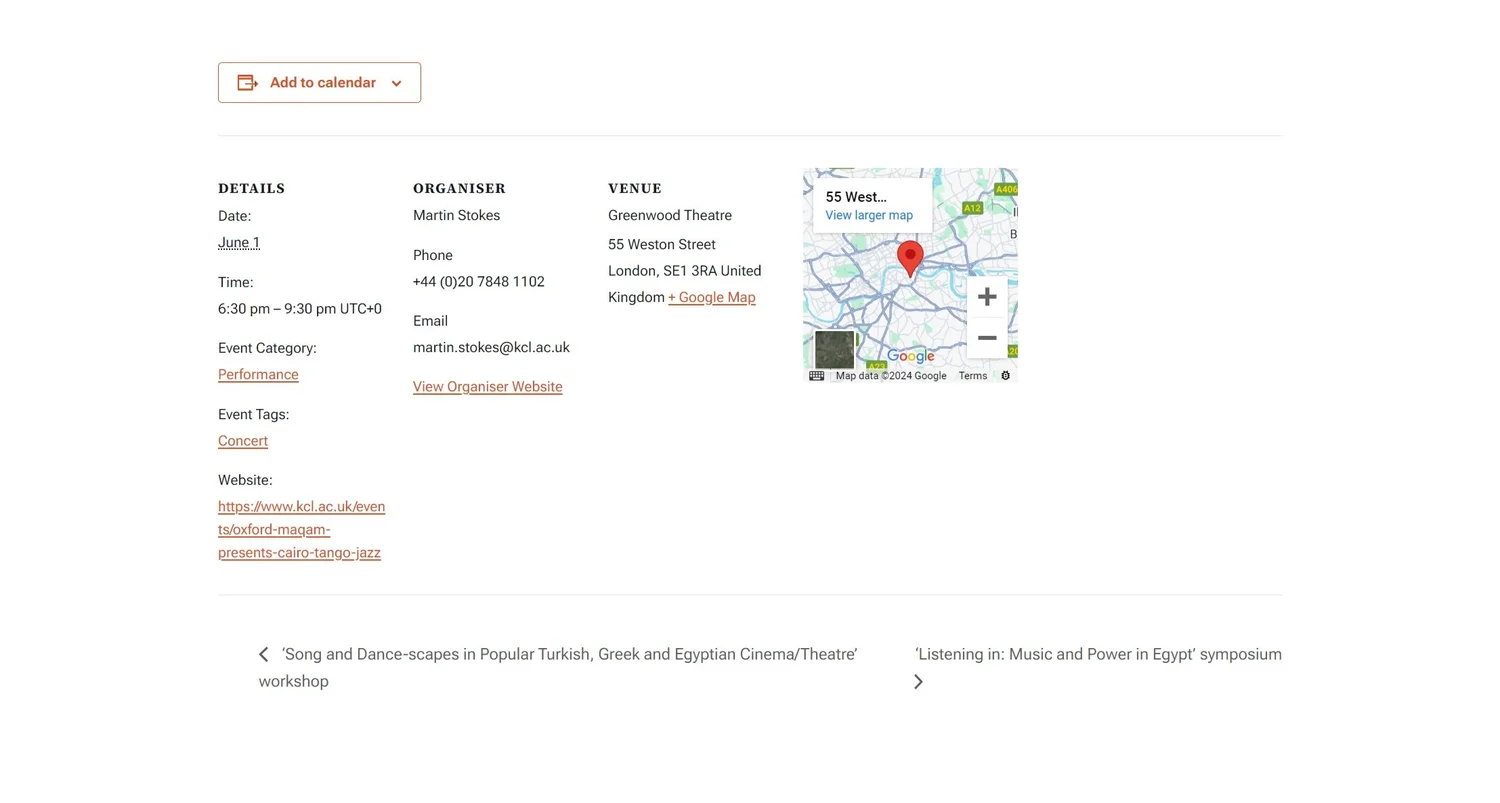This screenshot has width=1500, height=803.
Task: Switch to satellite view thumbnail on map
Action: [834, 350]
